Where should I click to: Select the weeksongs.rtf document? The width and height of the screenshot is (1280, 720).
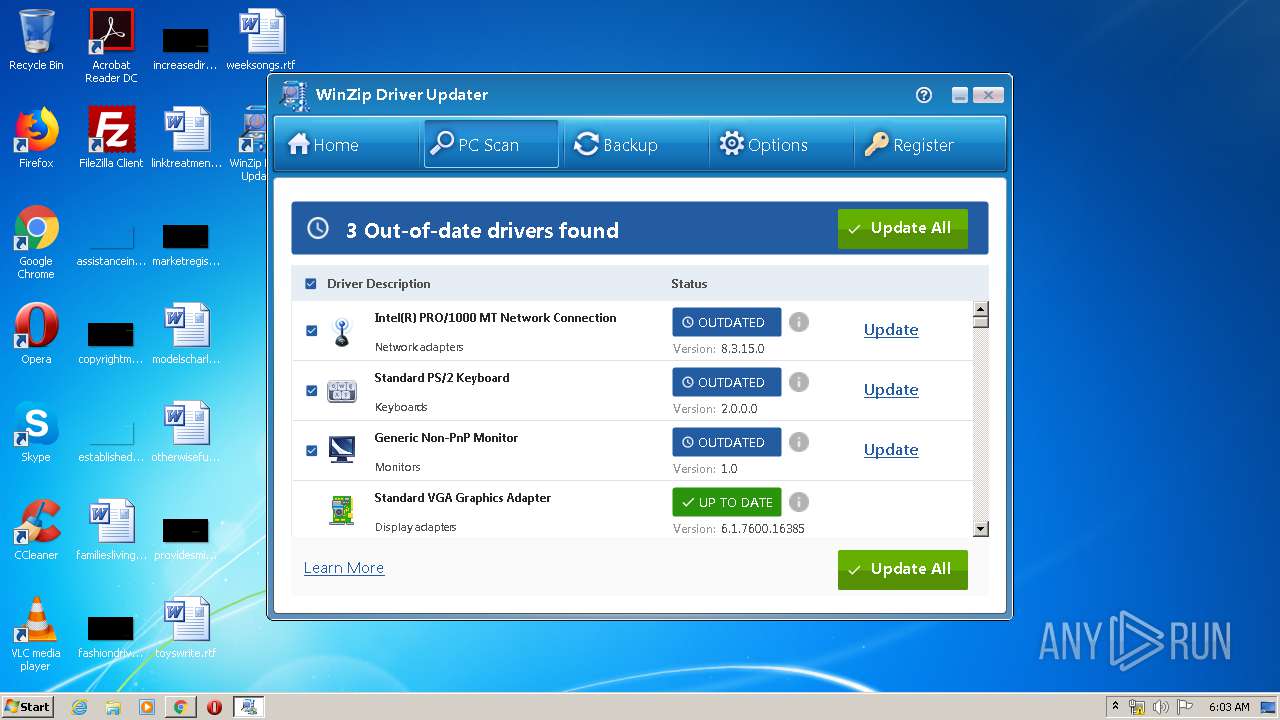click(261, 40)
